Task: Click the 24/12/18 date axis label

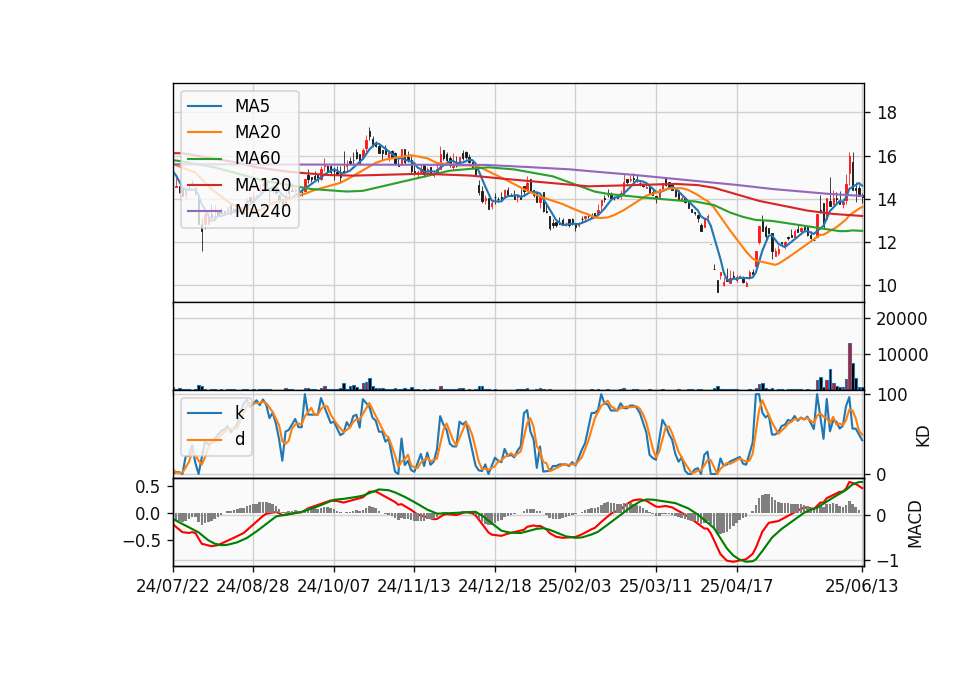Action: 495,586
